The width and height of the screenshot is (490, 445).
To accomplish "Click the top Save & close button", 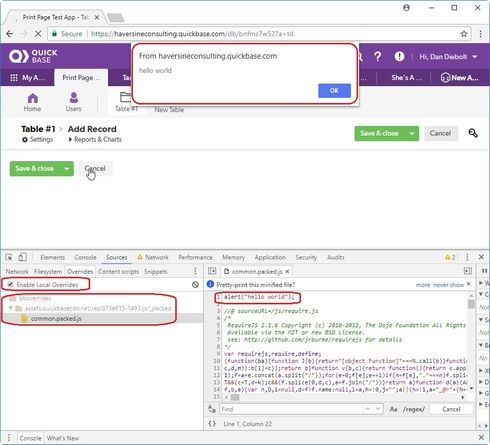I will pyautogui.click(x=379, y=133).
